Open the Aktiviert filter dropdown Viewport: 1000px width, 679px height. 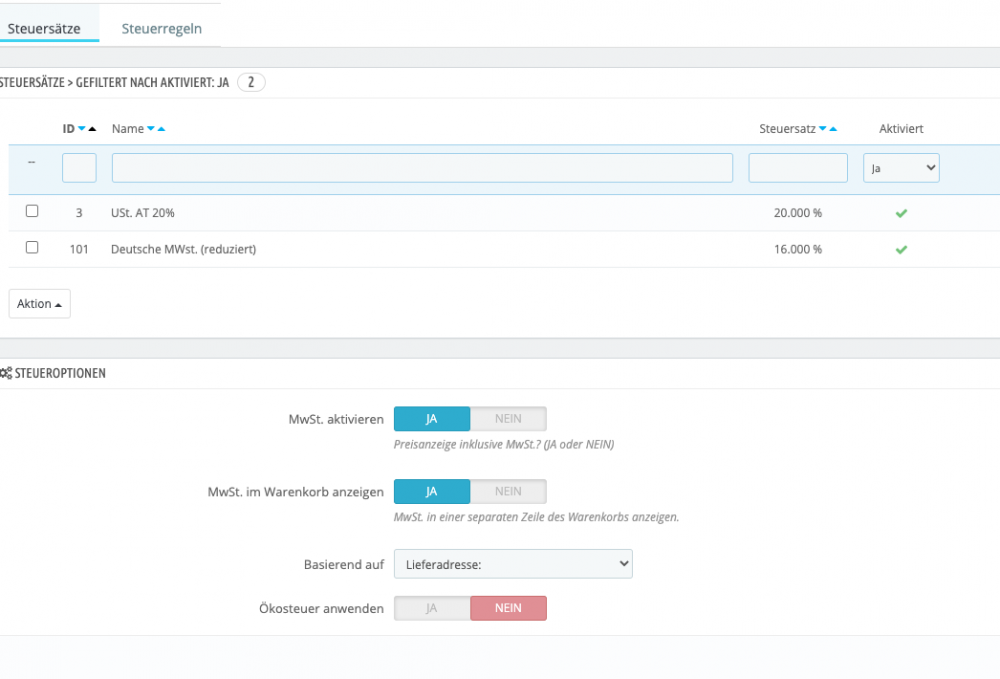click(x=901, y=168)
